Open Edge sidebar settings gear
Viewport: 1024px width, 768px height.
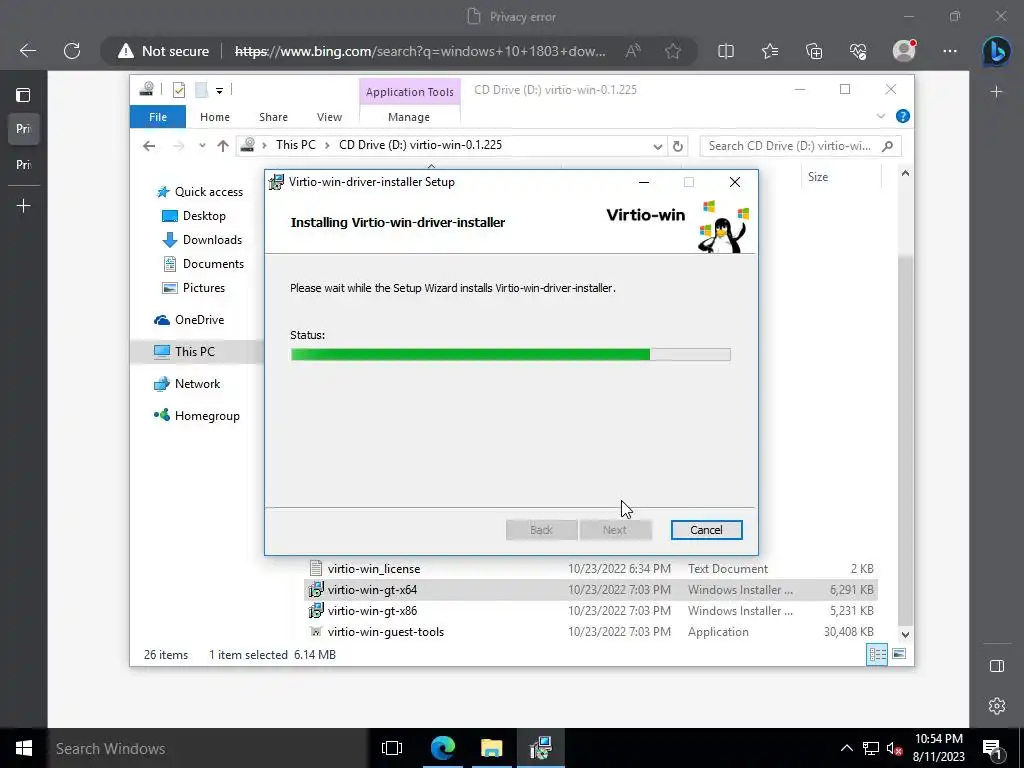[x=997, y=706]
